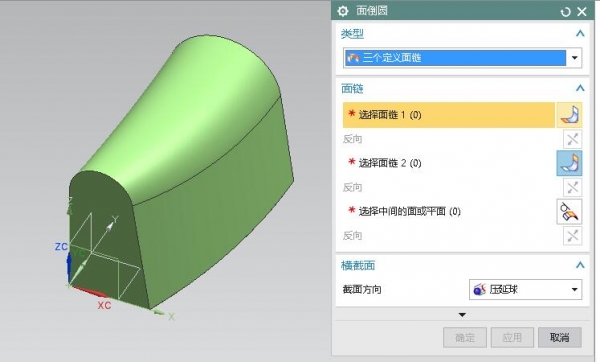The height and width of the screenshot is (362, 600).
Task: Click the face chain 2 selection icon
Action: click(569, 163)
